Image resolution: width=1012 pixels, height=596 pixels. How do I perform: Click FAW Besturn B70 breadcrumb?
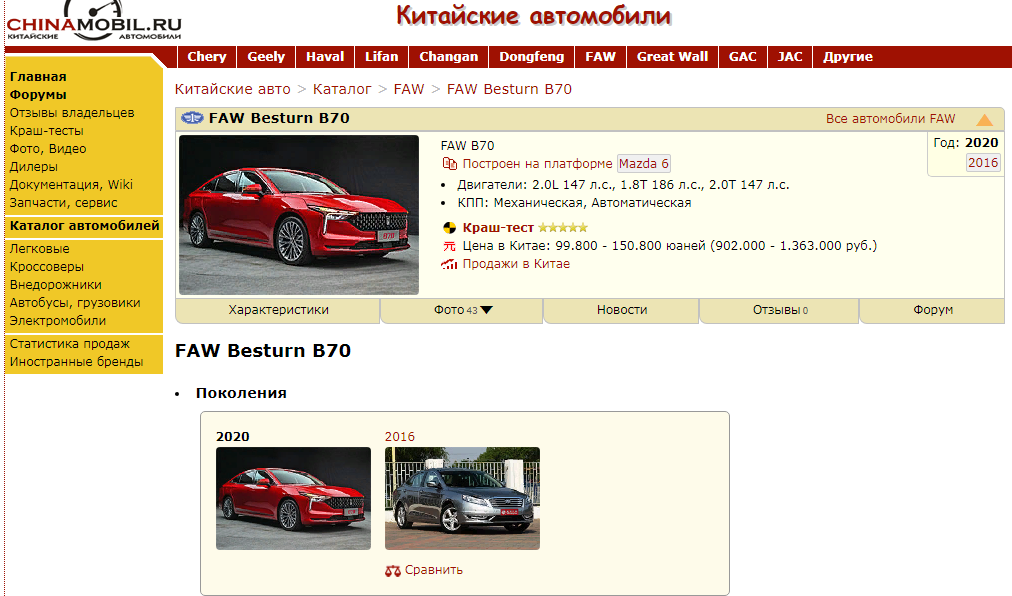click(x=509, y=89)
